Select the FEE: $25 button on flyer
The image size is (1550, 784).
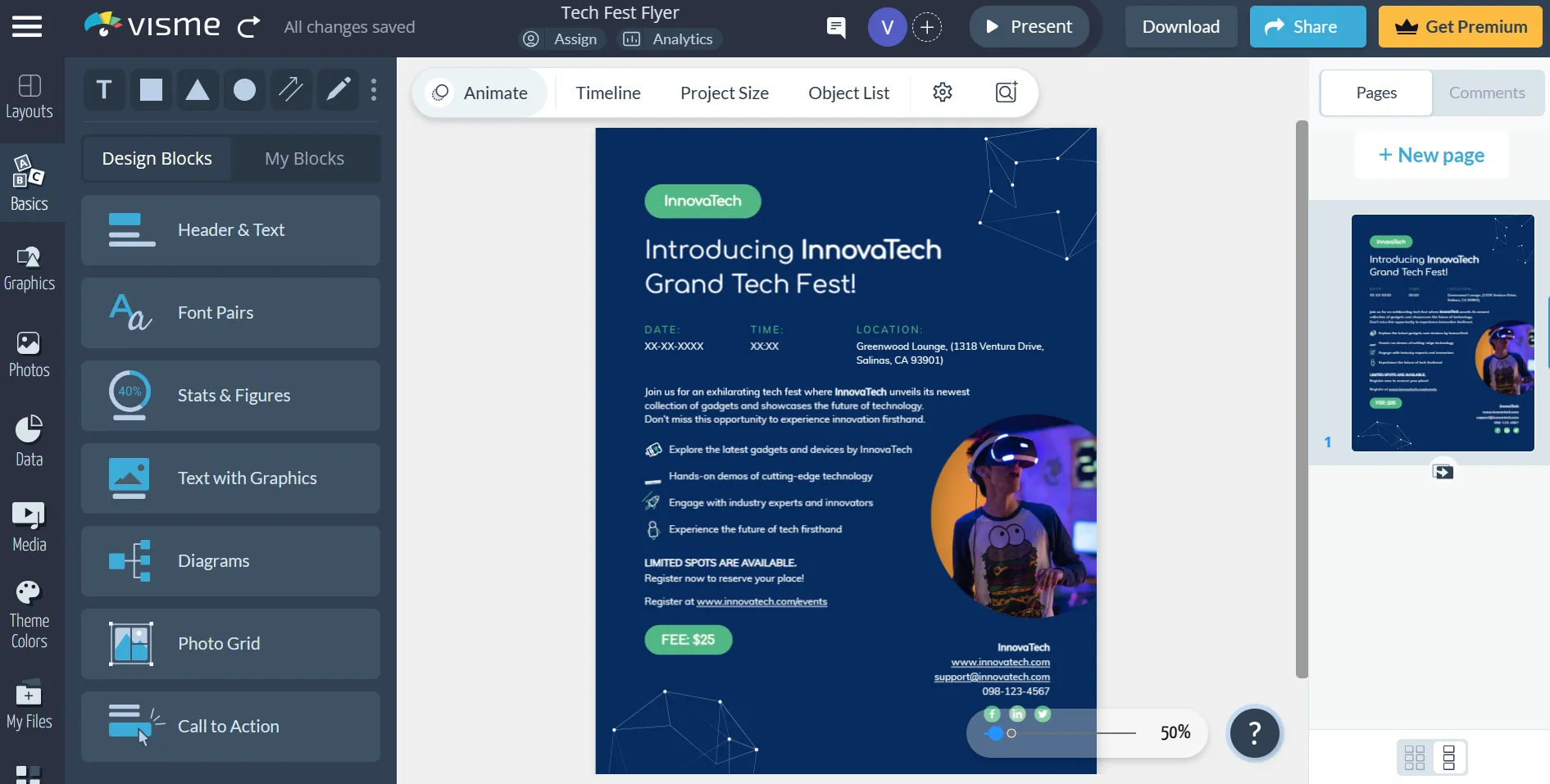[688, 639]
